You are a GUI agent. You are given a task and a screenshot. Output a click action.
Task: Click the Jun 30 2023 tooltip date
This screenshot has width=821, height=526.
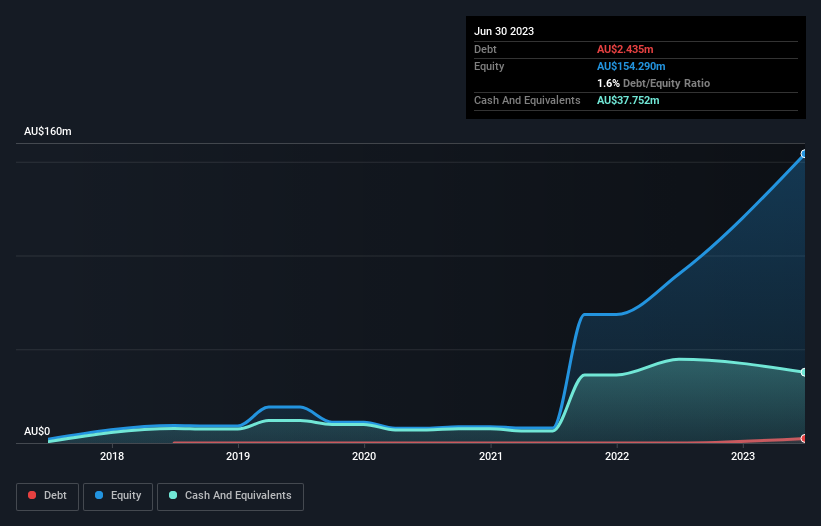tap(504, 31)
